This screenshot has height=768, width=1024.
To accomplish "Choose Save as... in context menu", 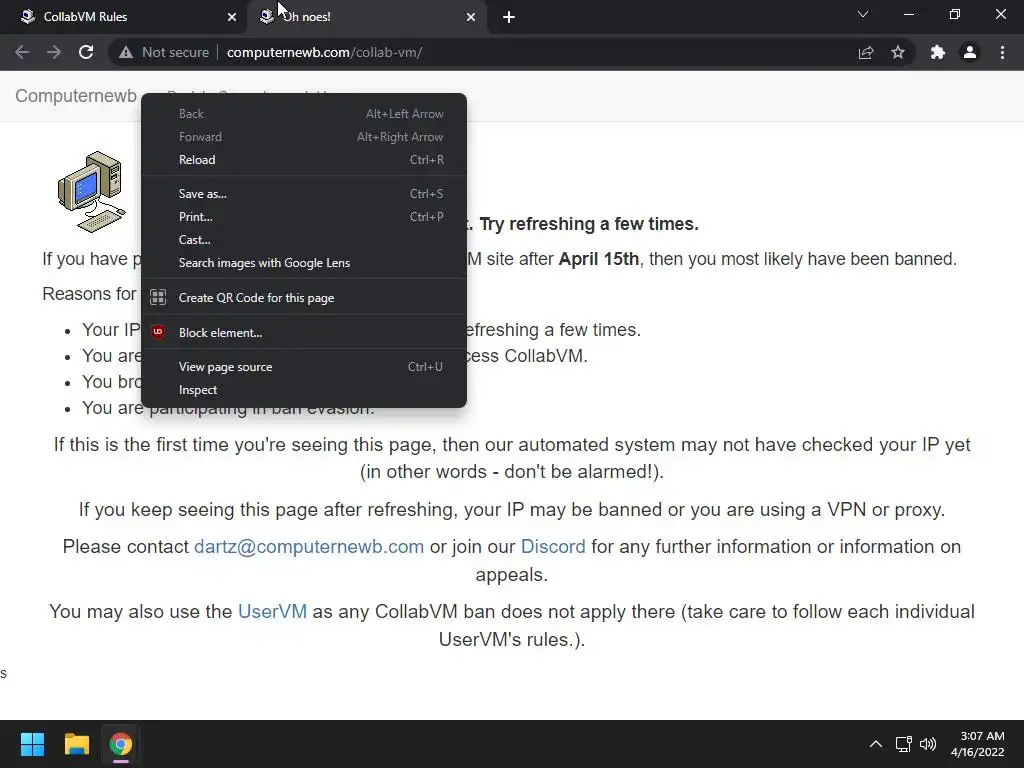I will pos(304,193).
